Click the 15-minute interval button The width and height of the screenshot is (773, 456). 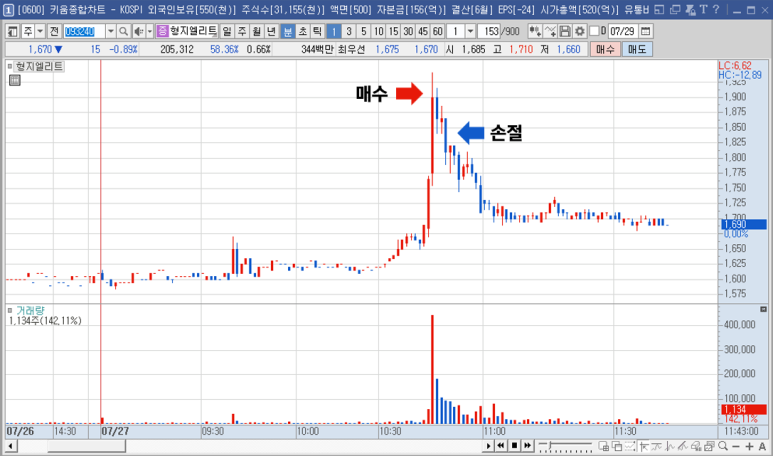click(x=393, y=32)
